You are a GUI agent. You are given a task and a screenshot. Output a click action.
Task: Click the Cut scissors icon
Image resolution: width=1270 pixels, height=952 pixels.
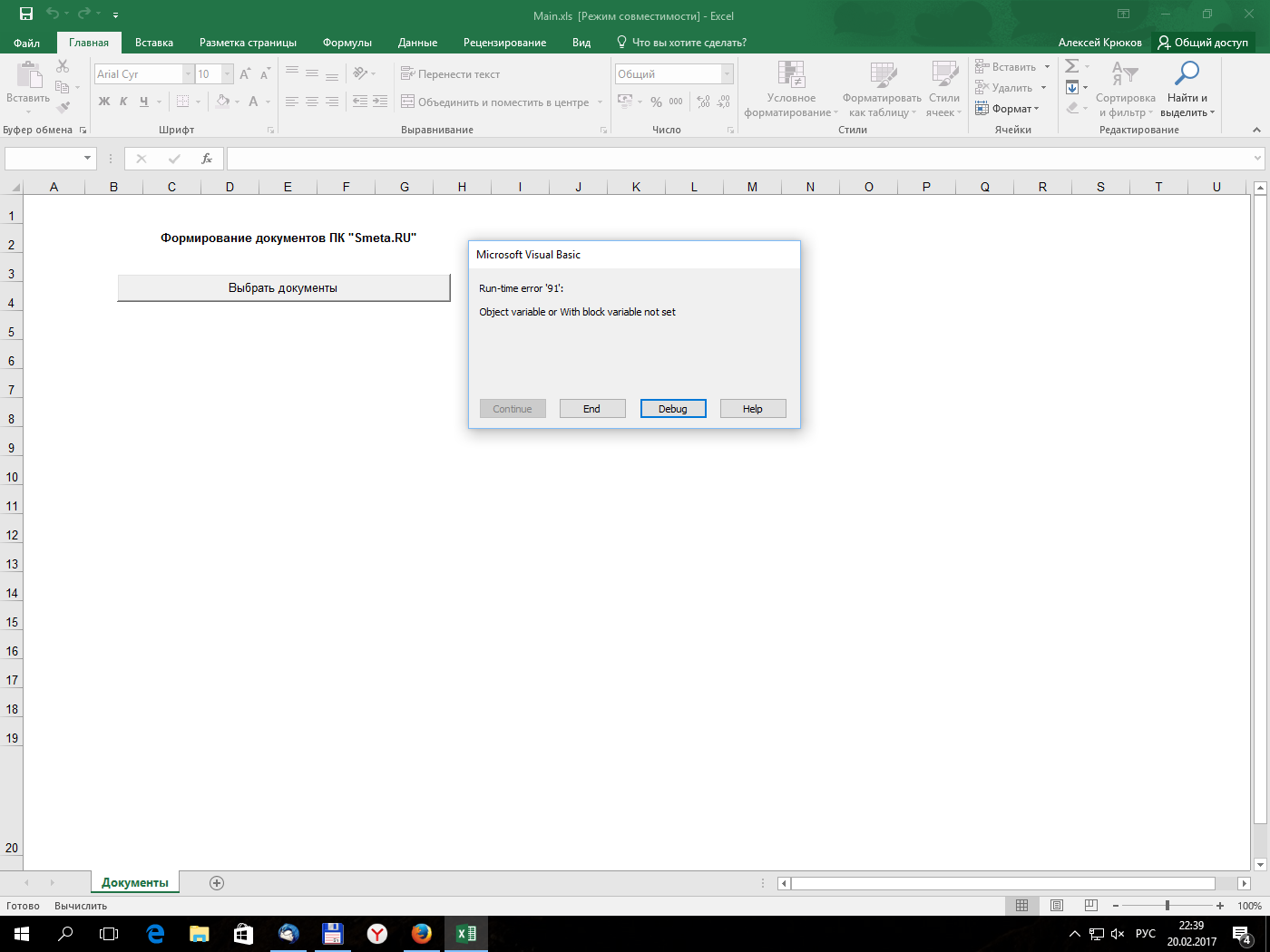(63, 66)
